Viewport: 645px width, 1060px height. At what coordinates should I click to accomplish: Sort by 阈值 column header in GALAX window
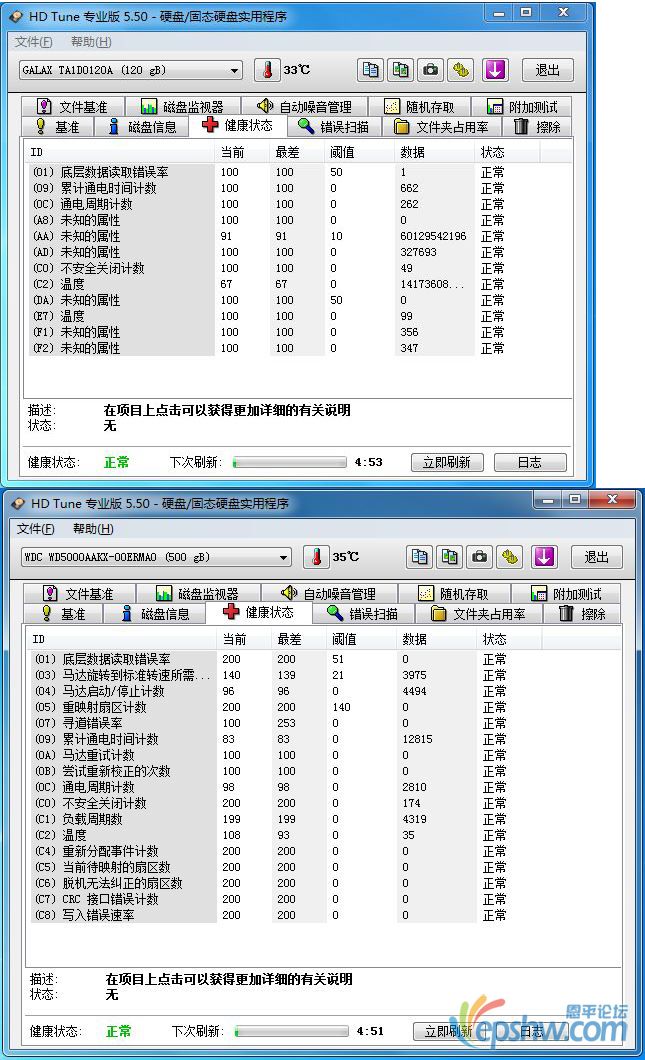click(358, 152)
